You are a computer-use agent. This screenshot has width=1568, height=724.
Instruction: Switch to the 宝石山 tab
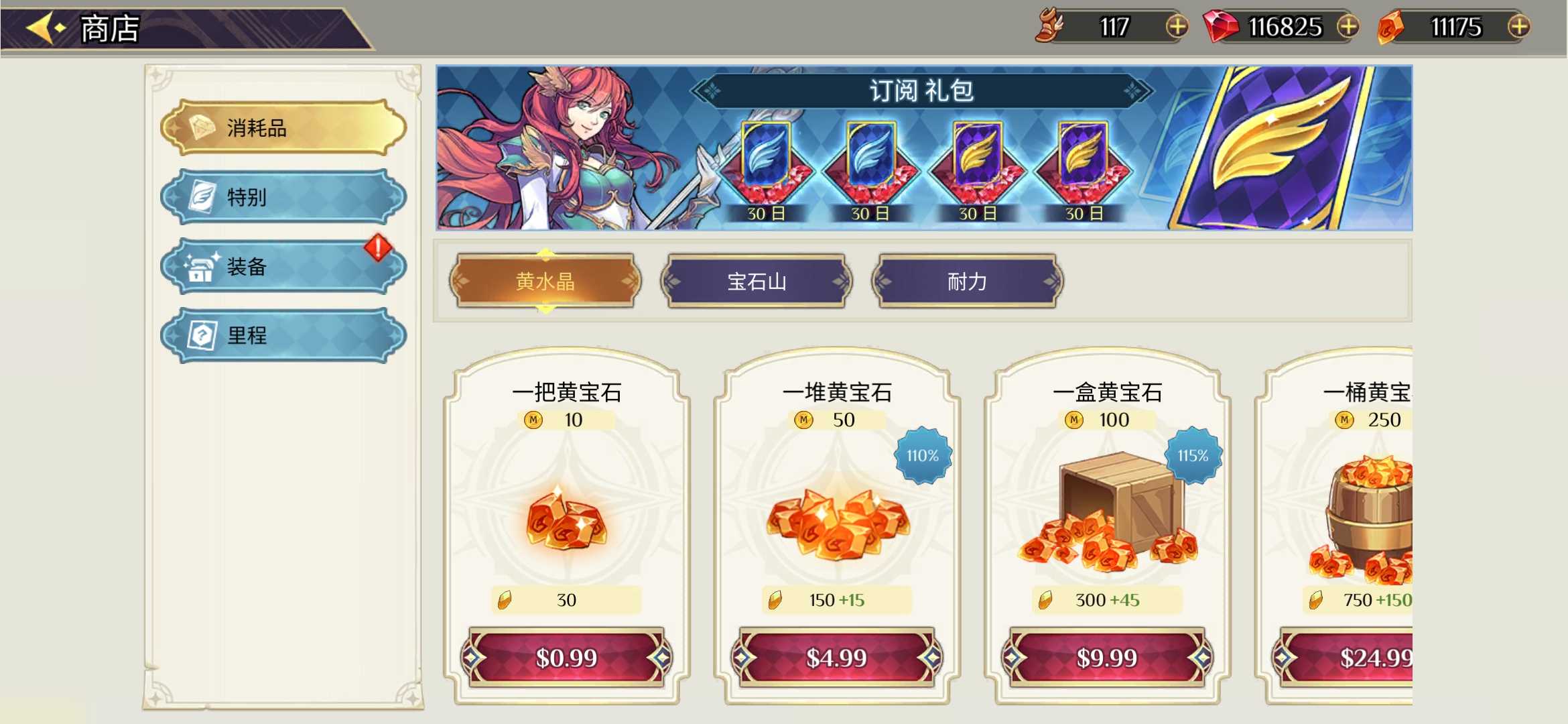(757, 281)
